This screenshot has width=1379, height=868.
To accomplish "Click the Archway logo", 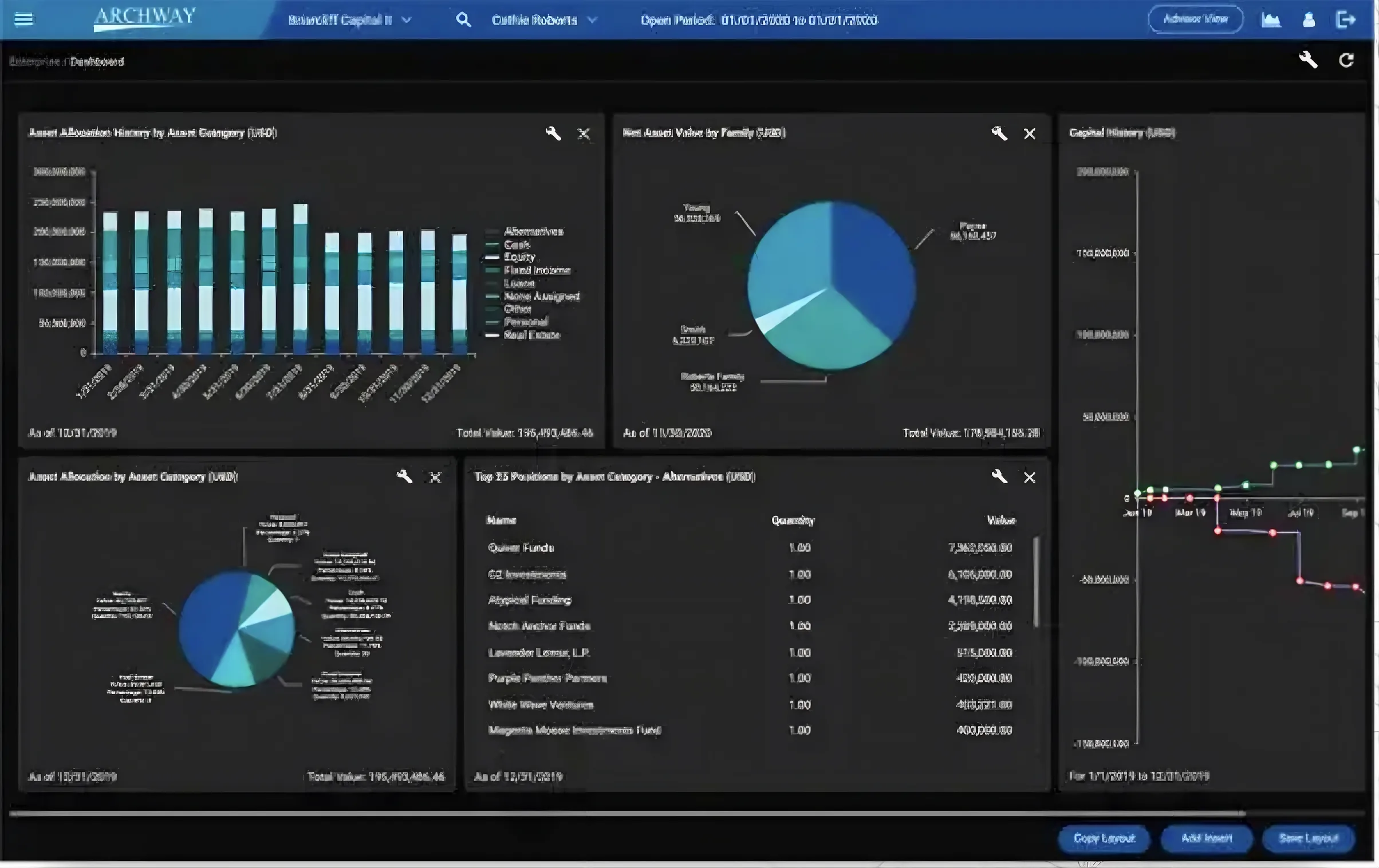I will (144, 18).
